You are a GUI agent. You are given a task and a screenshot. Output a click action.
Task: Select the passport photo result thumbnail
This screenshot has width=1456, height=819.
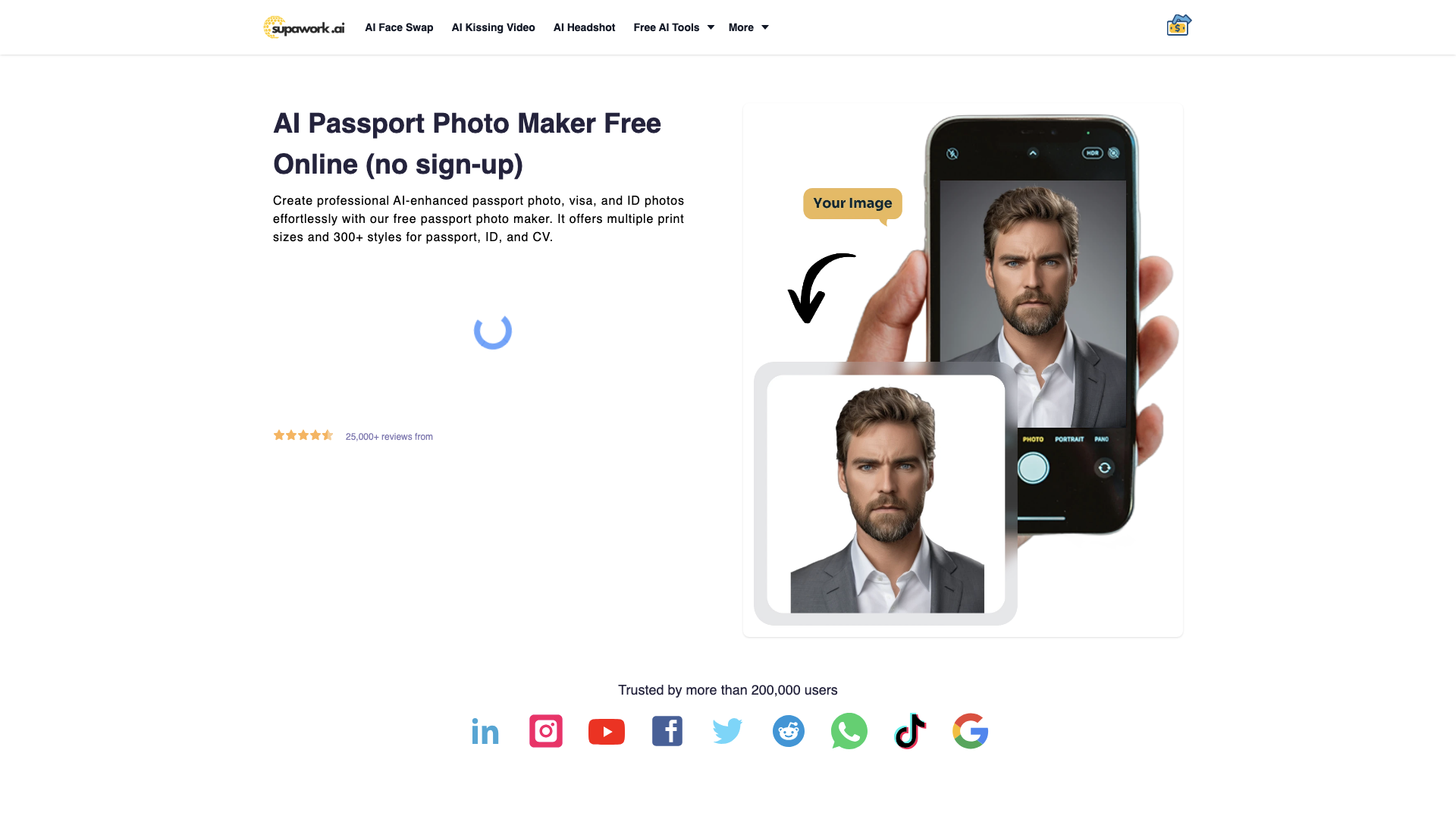885,494
